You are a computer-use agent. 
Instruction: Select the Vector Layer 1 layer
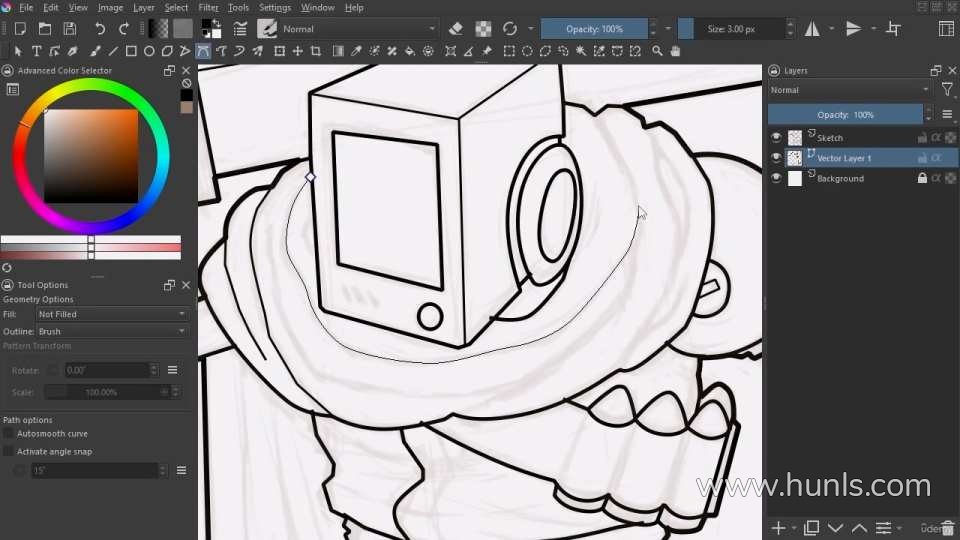845,158
